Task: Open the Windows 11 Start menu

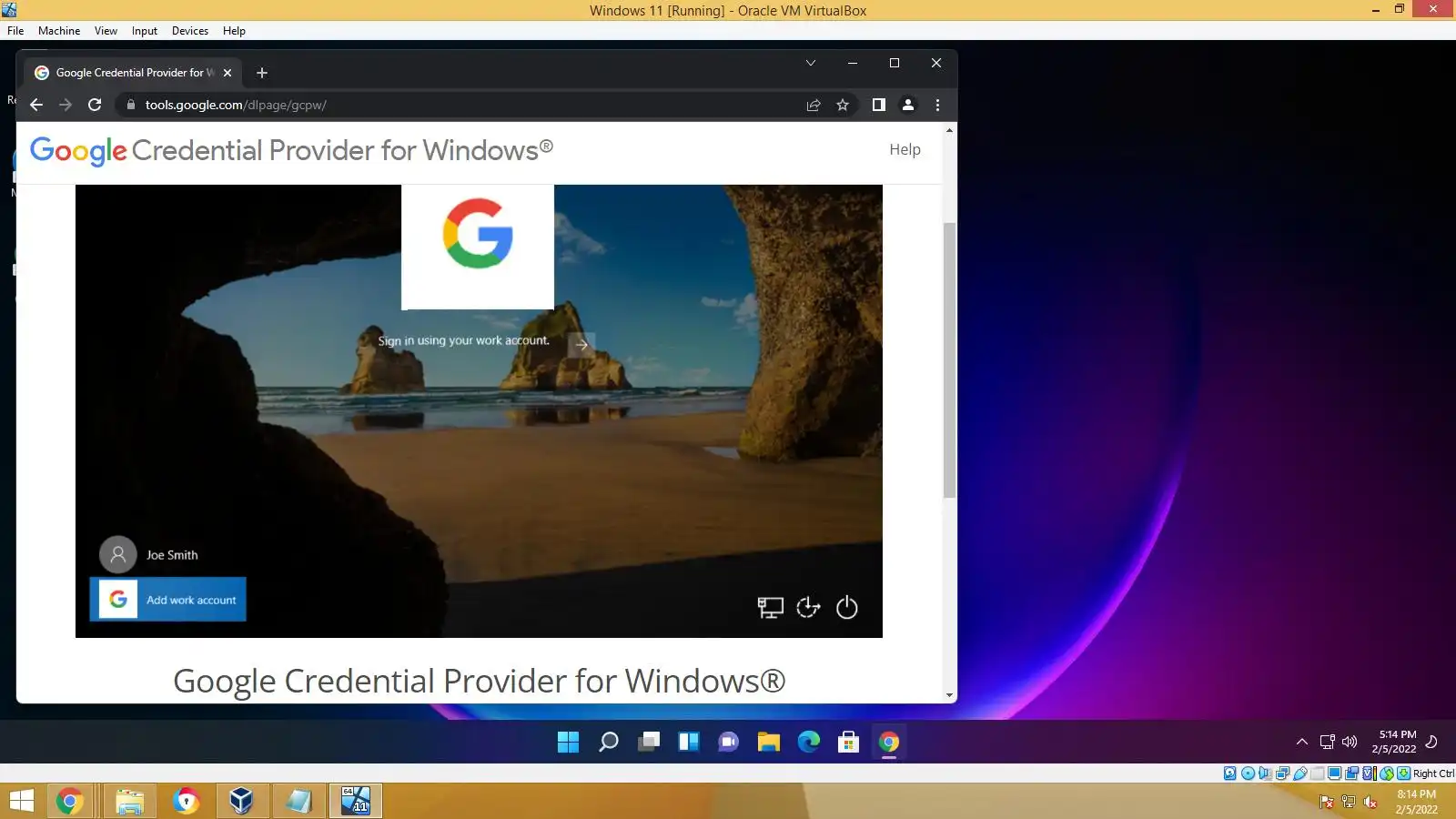Action: pos(568,743)
